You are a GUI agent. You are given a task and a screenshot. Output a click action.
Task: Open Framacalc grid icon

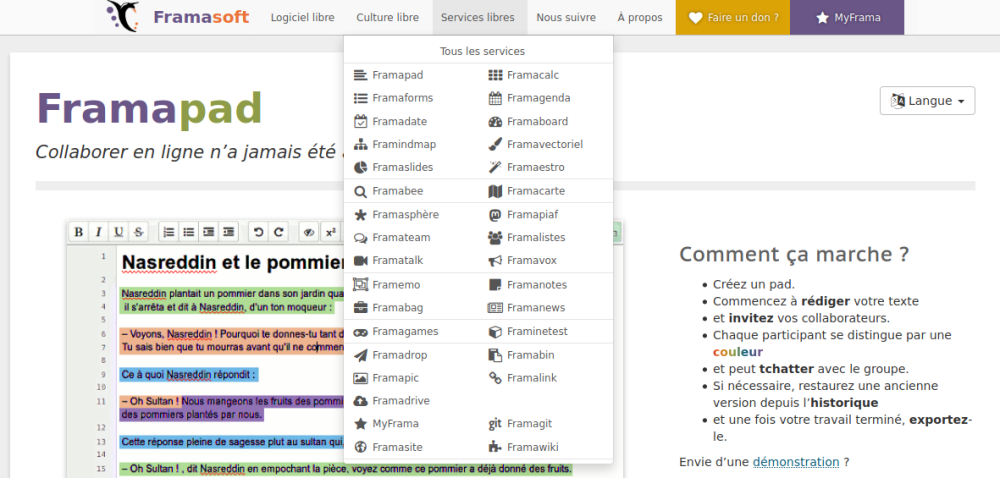coord(496,75)
